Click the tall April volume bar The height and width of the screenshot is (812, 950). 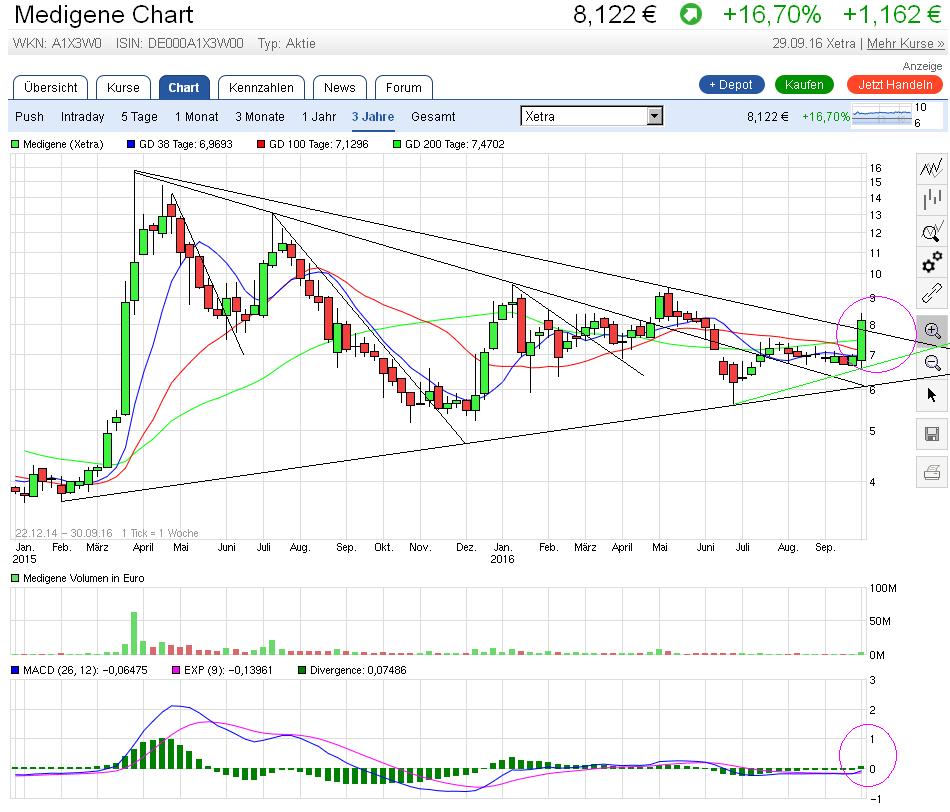pos(134,633)
